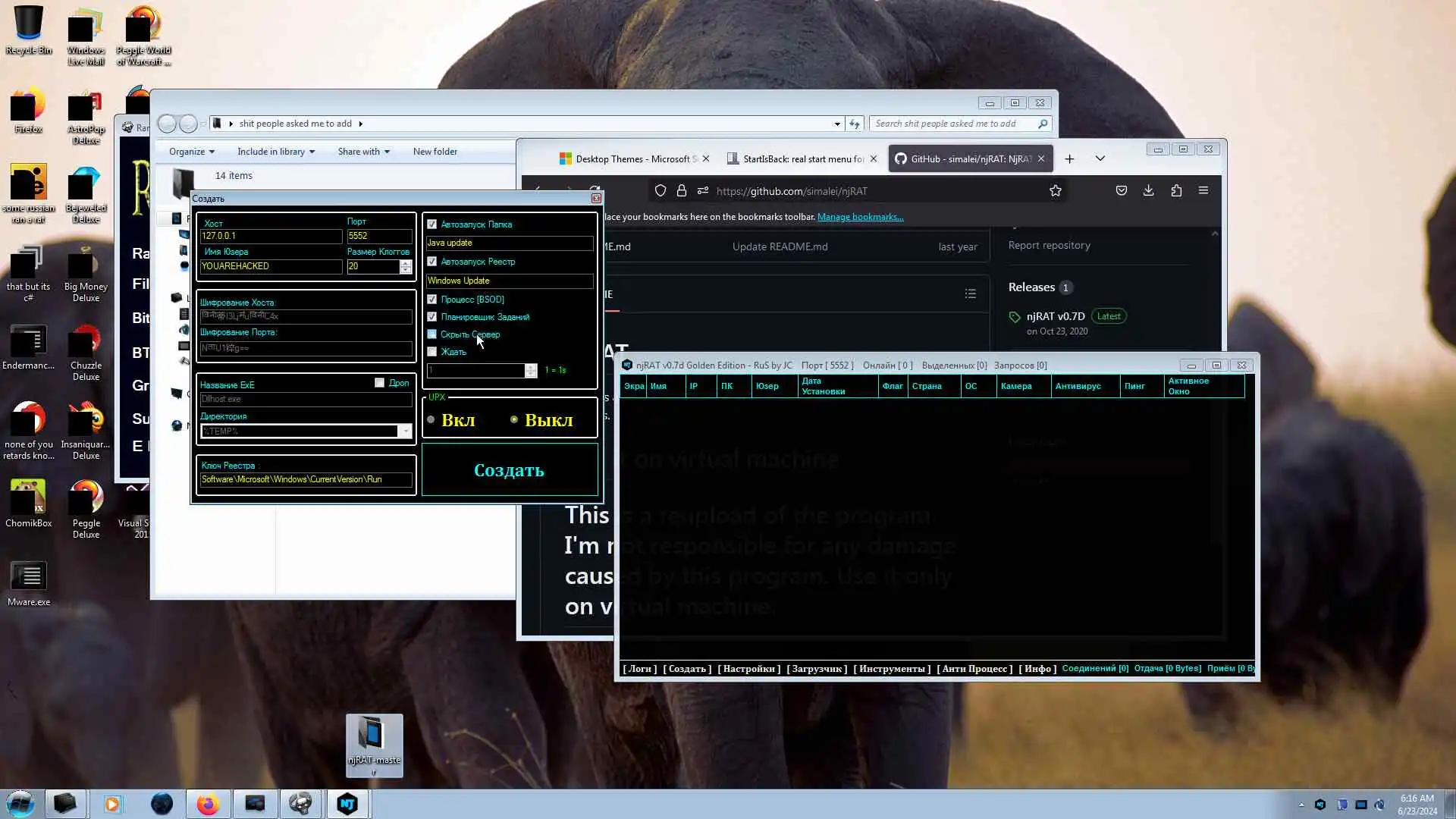
Task: Click the Хост input field
Action: [271, 236]
